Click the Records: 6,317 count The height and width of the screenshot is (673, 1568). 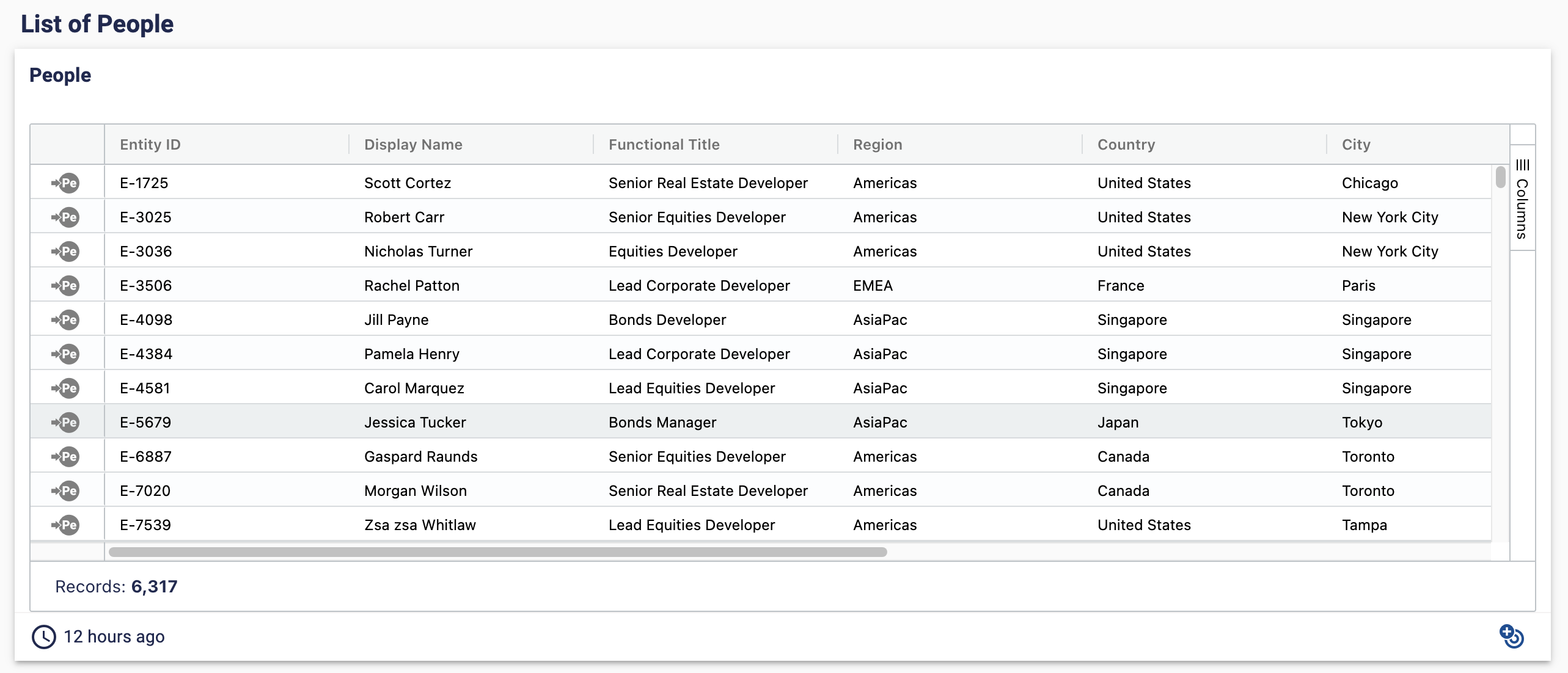[x=116, y=586]
